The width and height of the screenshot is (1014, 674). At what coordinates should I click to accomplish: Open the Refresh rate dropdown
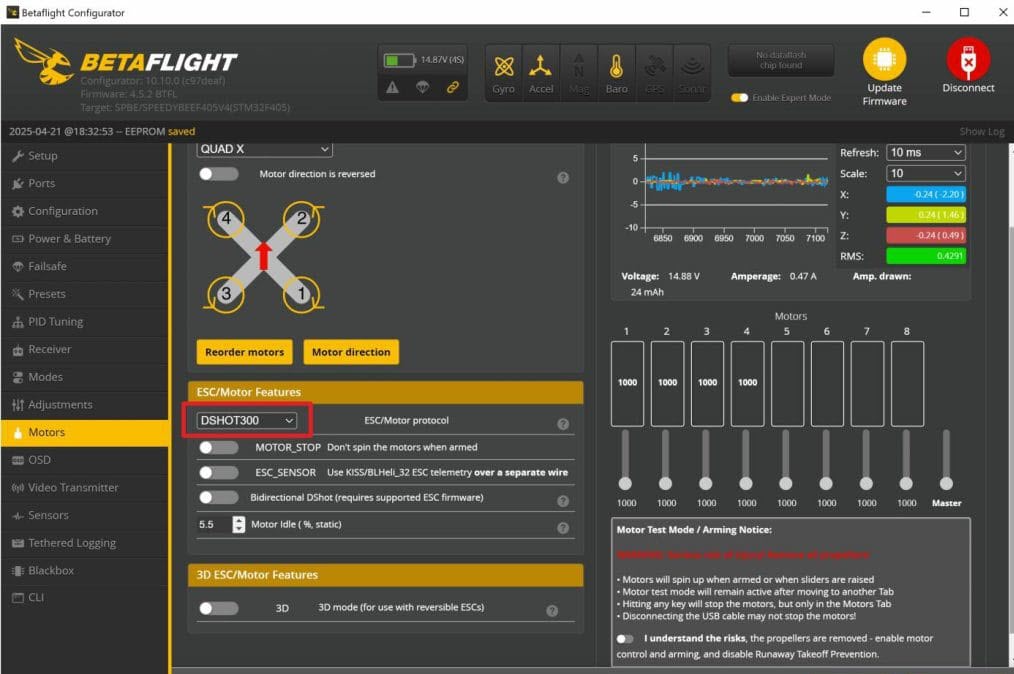[925, 153]
